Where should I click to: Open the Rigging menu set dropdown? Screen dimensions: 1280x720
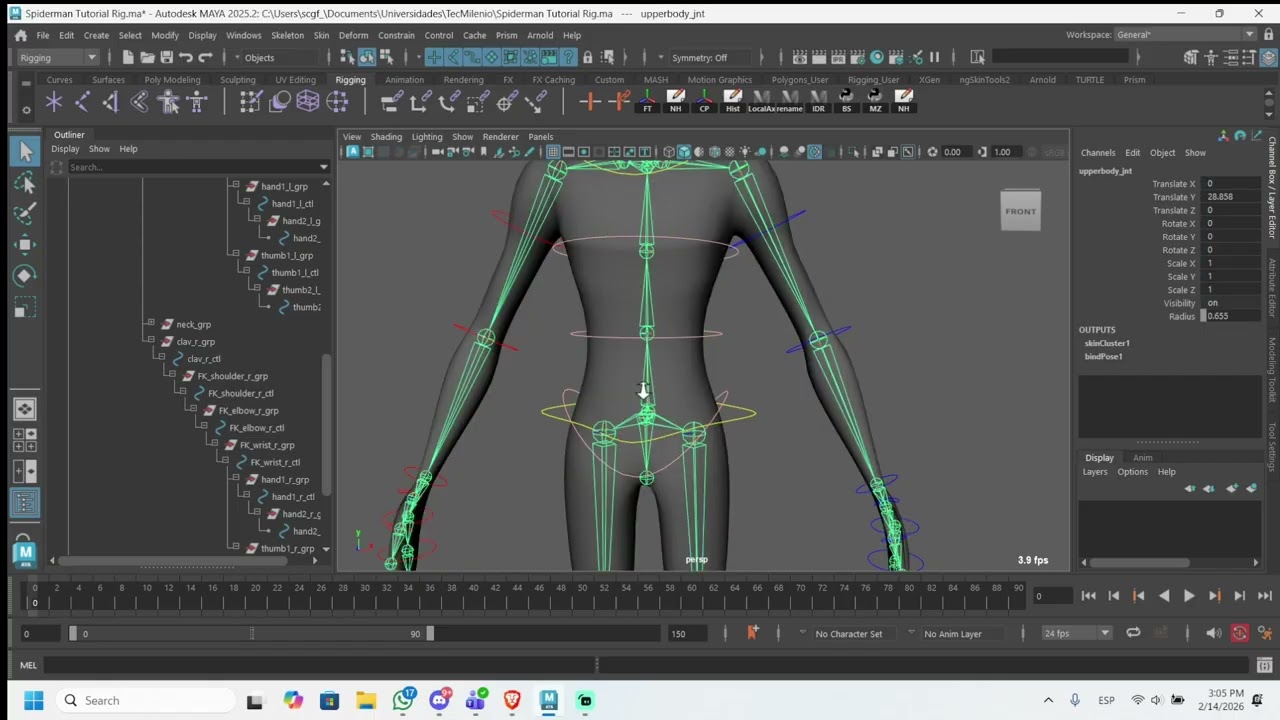point(58,57)
